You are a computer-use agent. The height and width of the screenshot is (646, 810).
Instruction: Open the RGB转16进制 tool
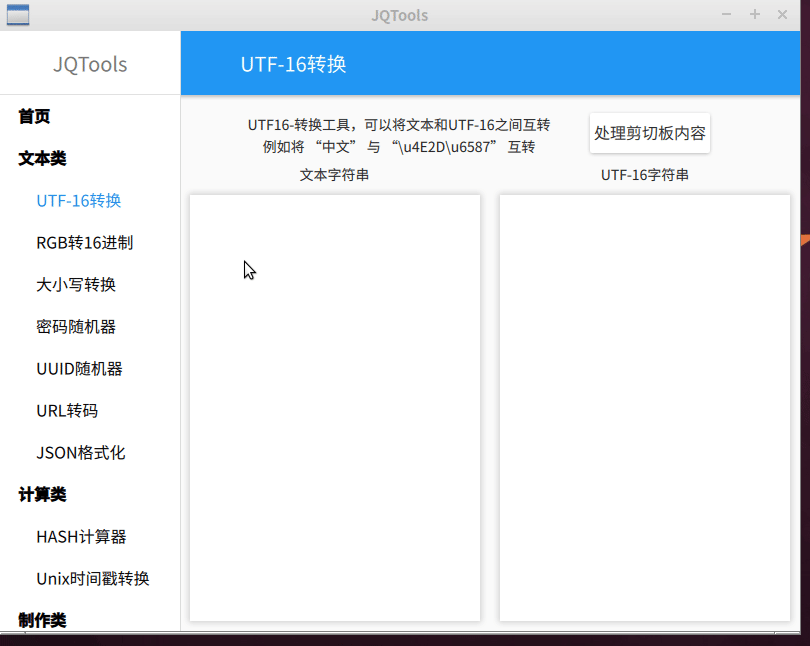(85, 242)
